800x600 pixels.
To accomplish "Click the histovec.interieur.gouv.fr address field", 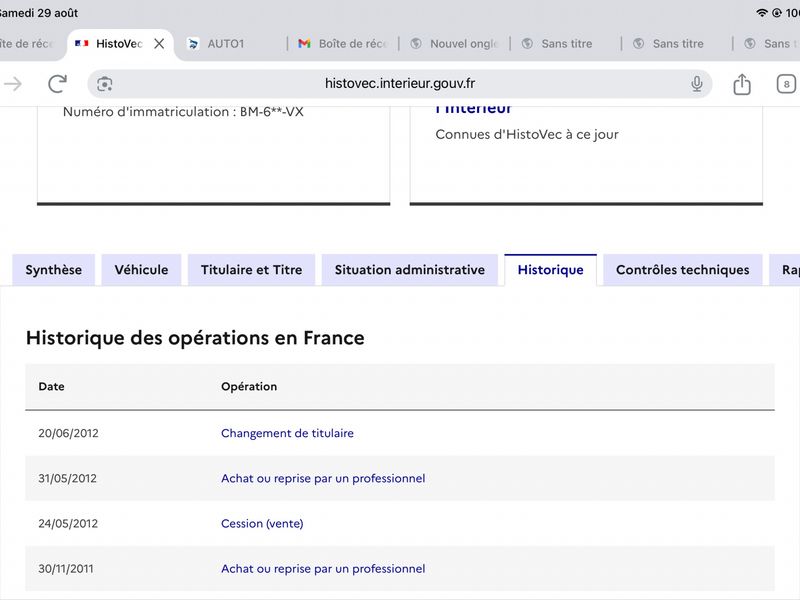I will 399,84.
